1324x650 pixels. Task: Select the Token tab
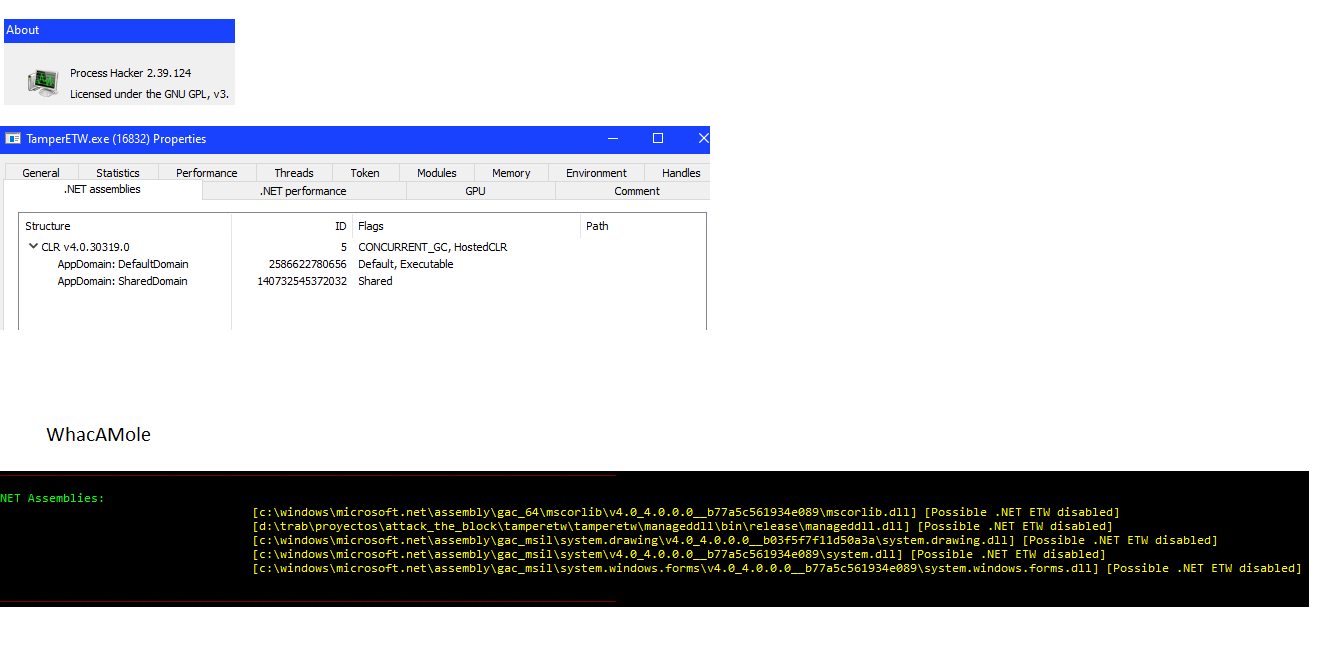(364, 172)
